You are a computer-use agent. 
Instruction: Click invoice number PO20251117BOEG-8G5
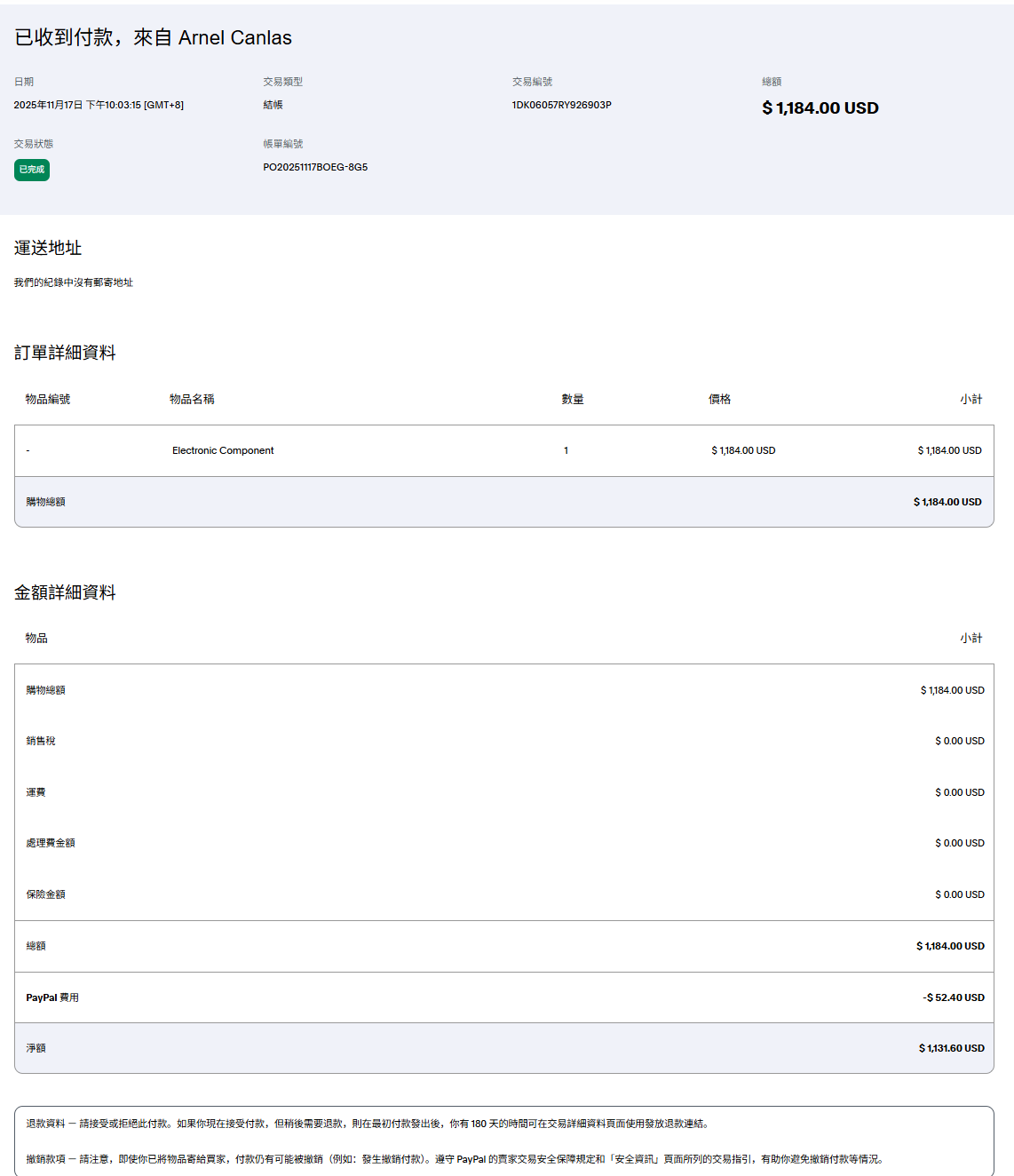(x=315, y=167)
